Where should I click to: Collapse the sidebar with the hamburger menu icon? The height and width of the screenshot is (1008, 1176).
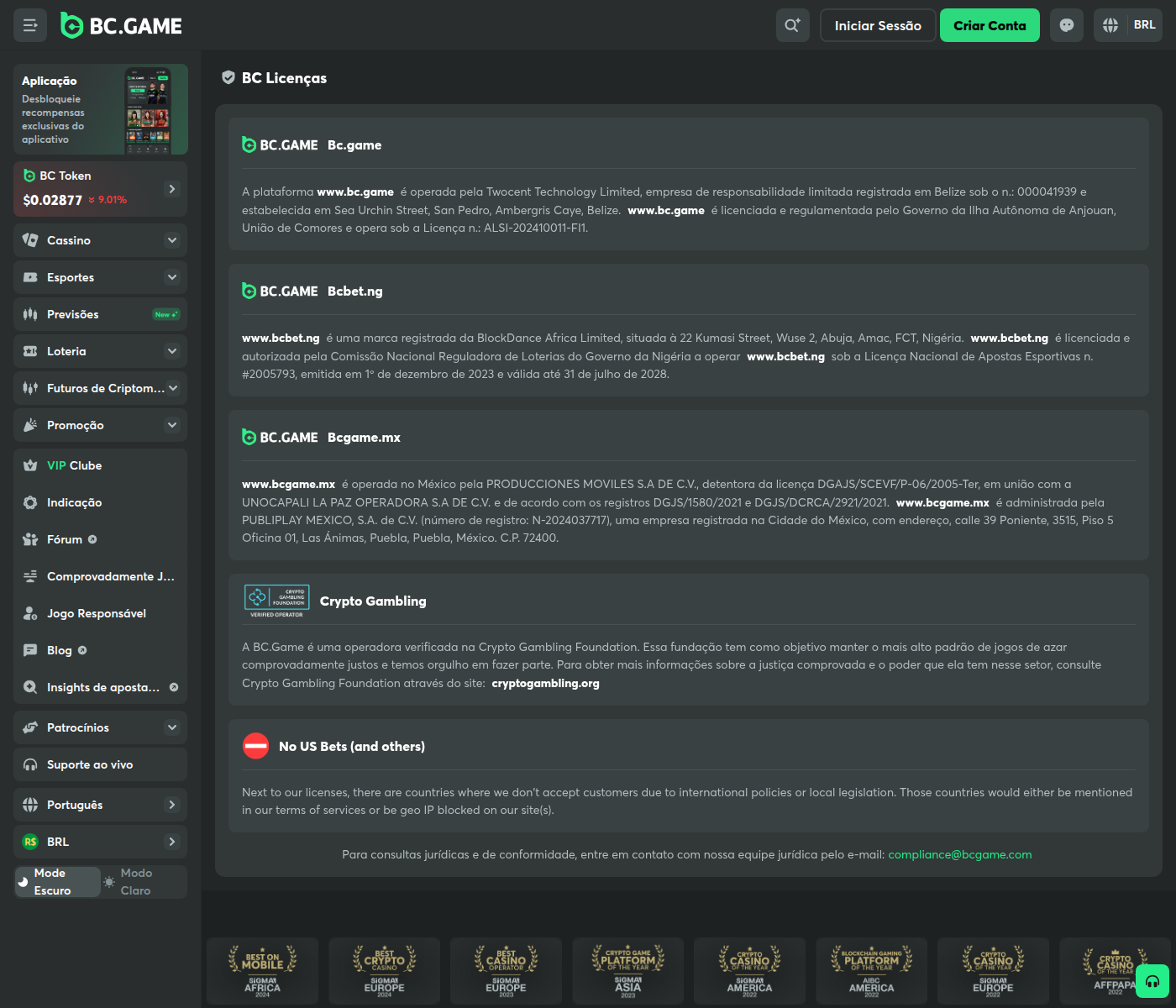click(30, 25)
